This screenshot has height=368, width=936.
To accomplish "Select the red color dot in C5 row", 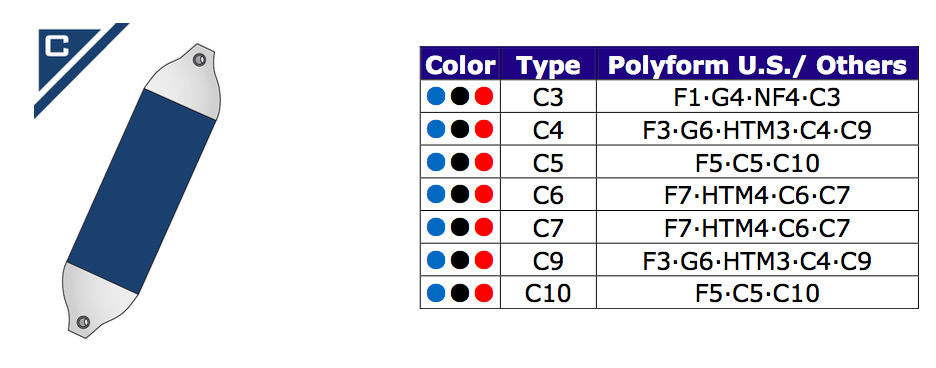I will tap(484, 162).
